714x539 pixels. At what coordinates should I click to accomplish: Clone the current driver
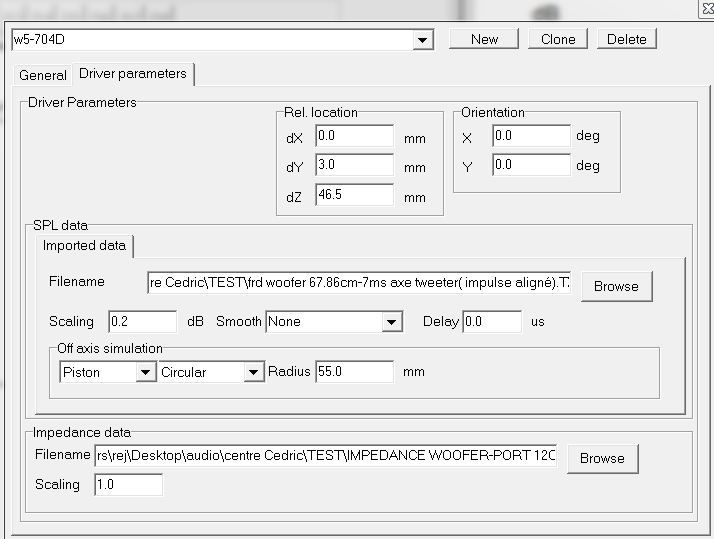[558, 39]
